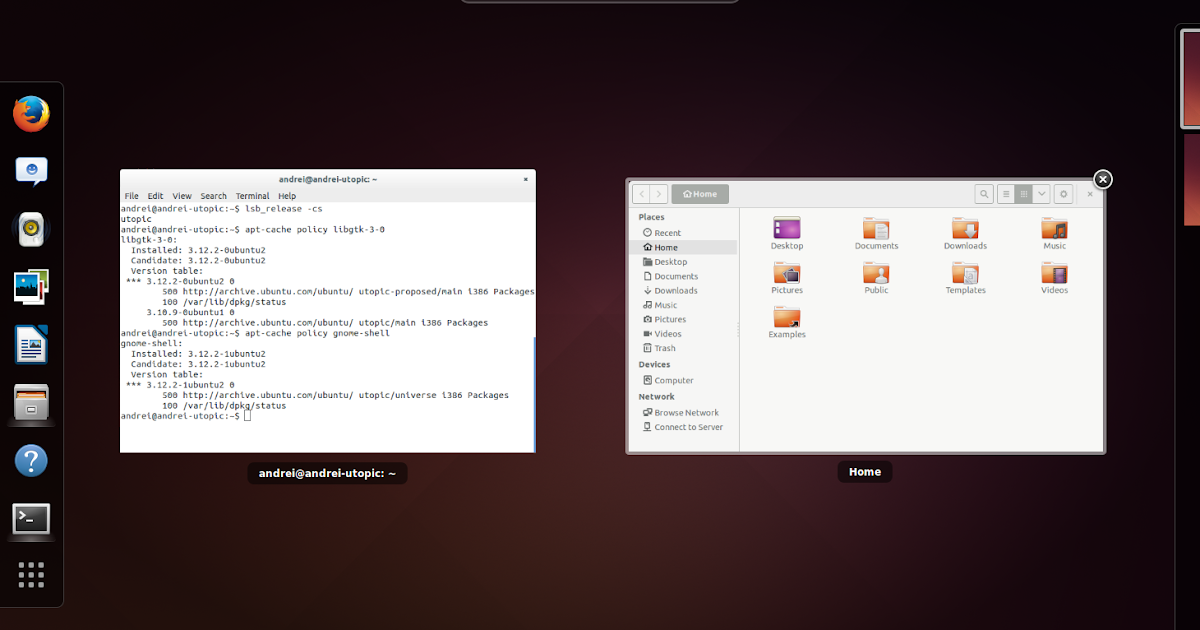
Task: Select Recent in the Places sidebar
Action: pyautogui.click(x=663, y=232)
